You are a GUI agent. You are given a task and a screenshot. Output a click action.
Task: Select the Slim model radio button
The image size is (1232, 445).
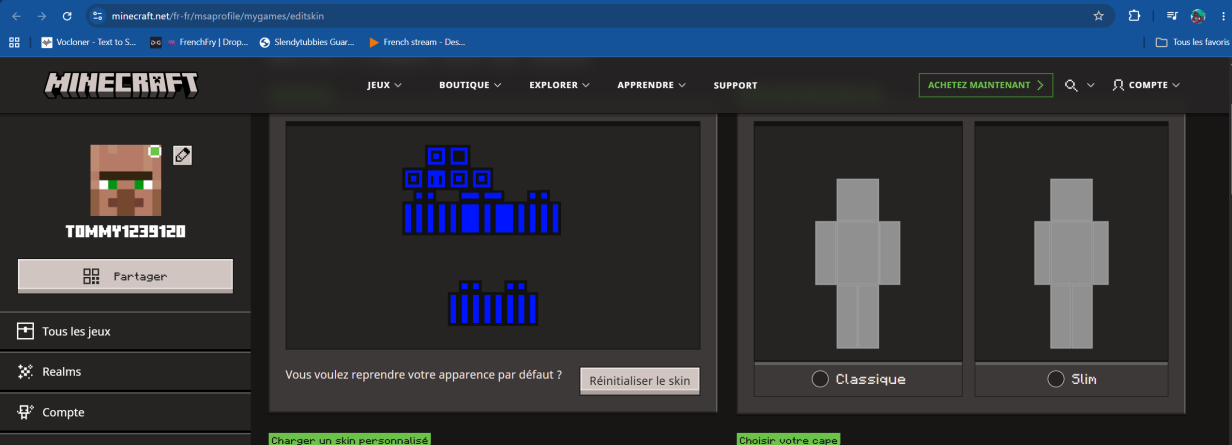1055,379
